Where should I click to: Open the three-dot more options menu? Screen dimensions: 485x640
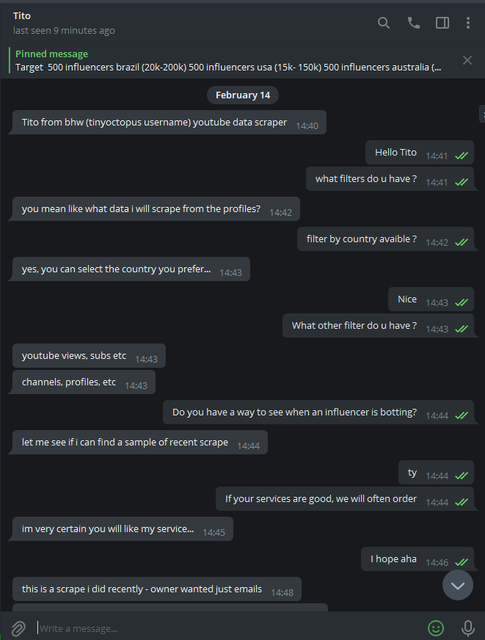468,23
